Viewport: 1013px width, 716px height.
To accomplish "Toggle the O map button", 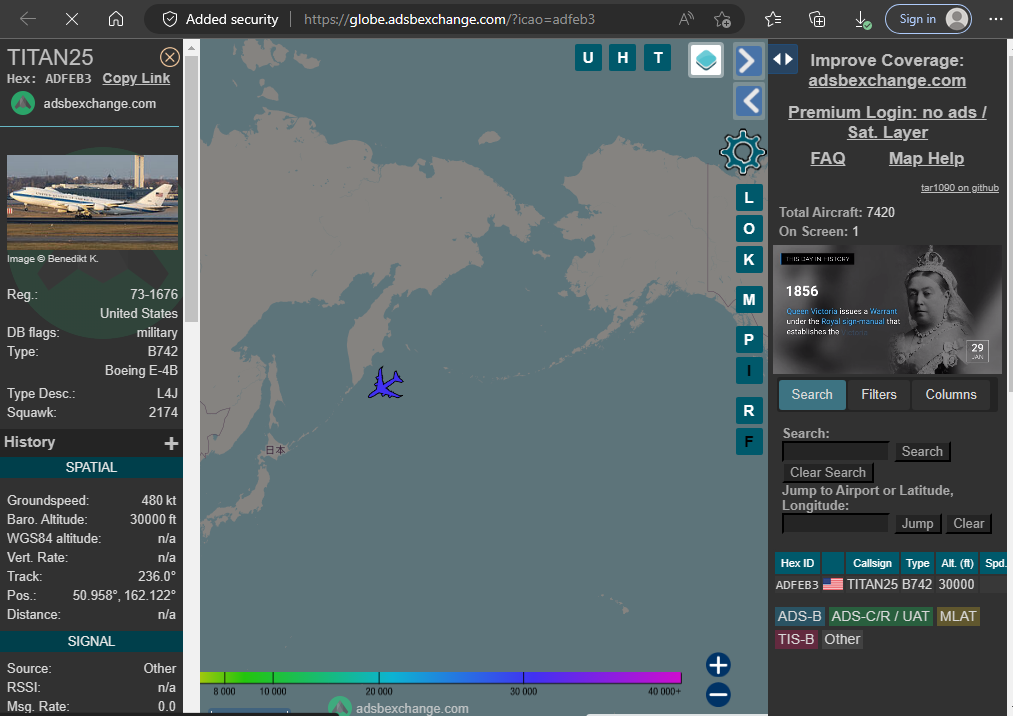I will tap(749, 229).
